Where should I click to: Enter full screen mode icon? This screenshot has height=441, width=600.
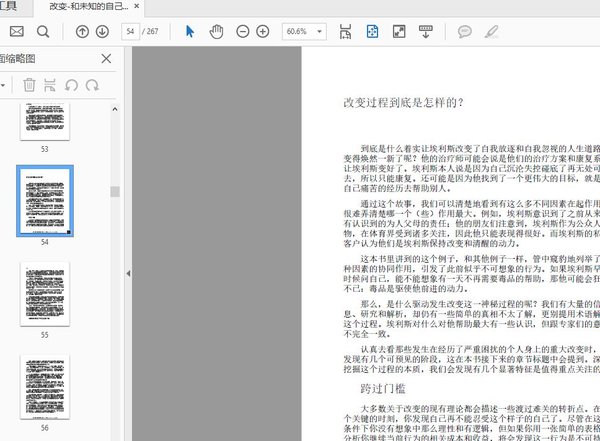coord(400,31)
